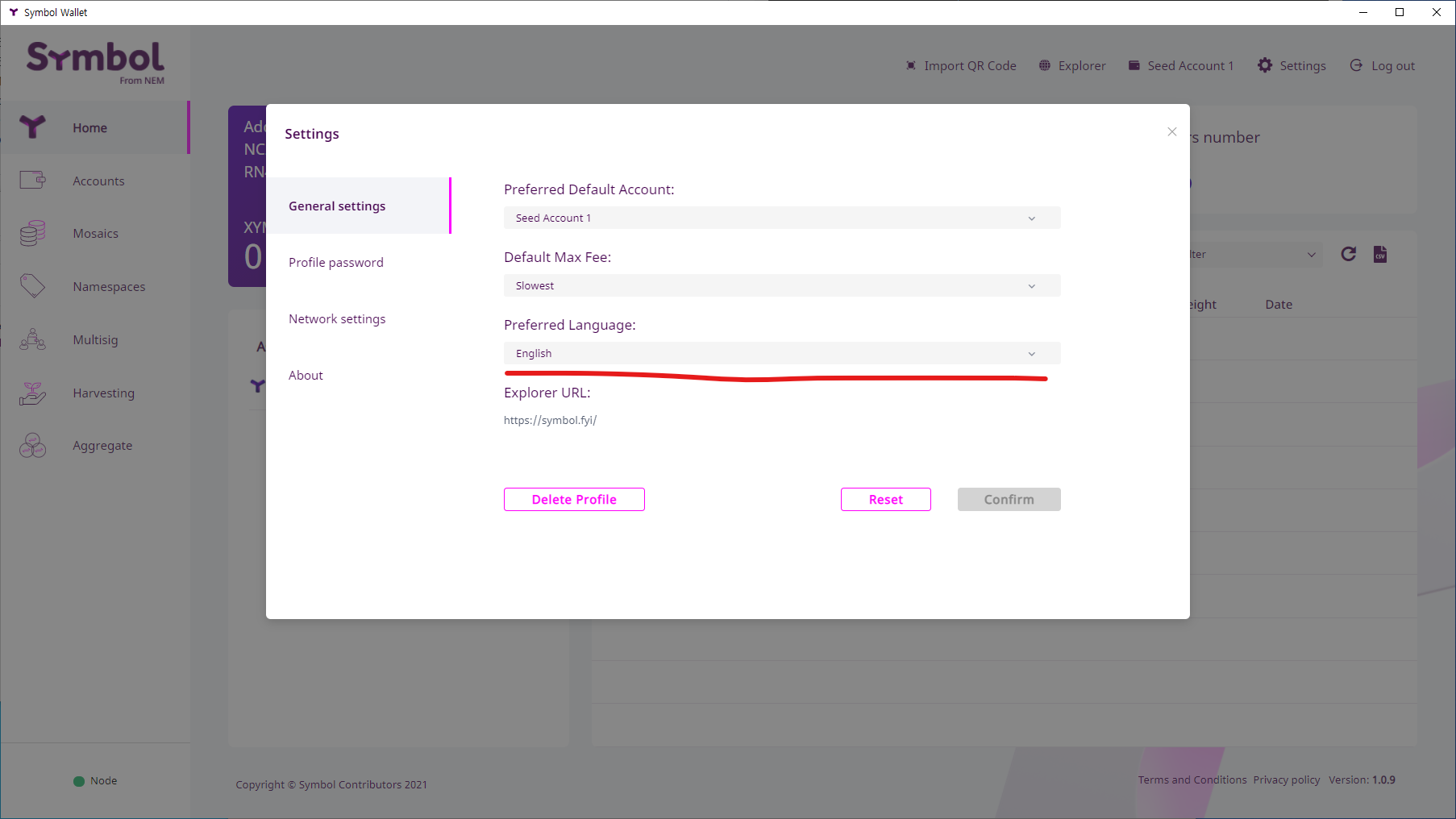Click the Seed Account 1 label in top bar
Screen dimensions: 1456x819
(x=1191, y=65)
